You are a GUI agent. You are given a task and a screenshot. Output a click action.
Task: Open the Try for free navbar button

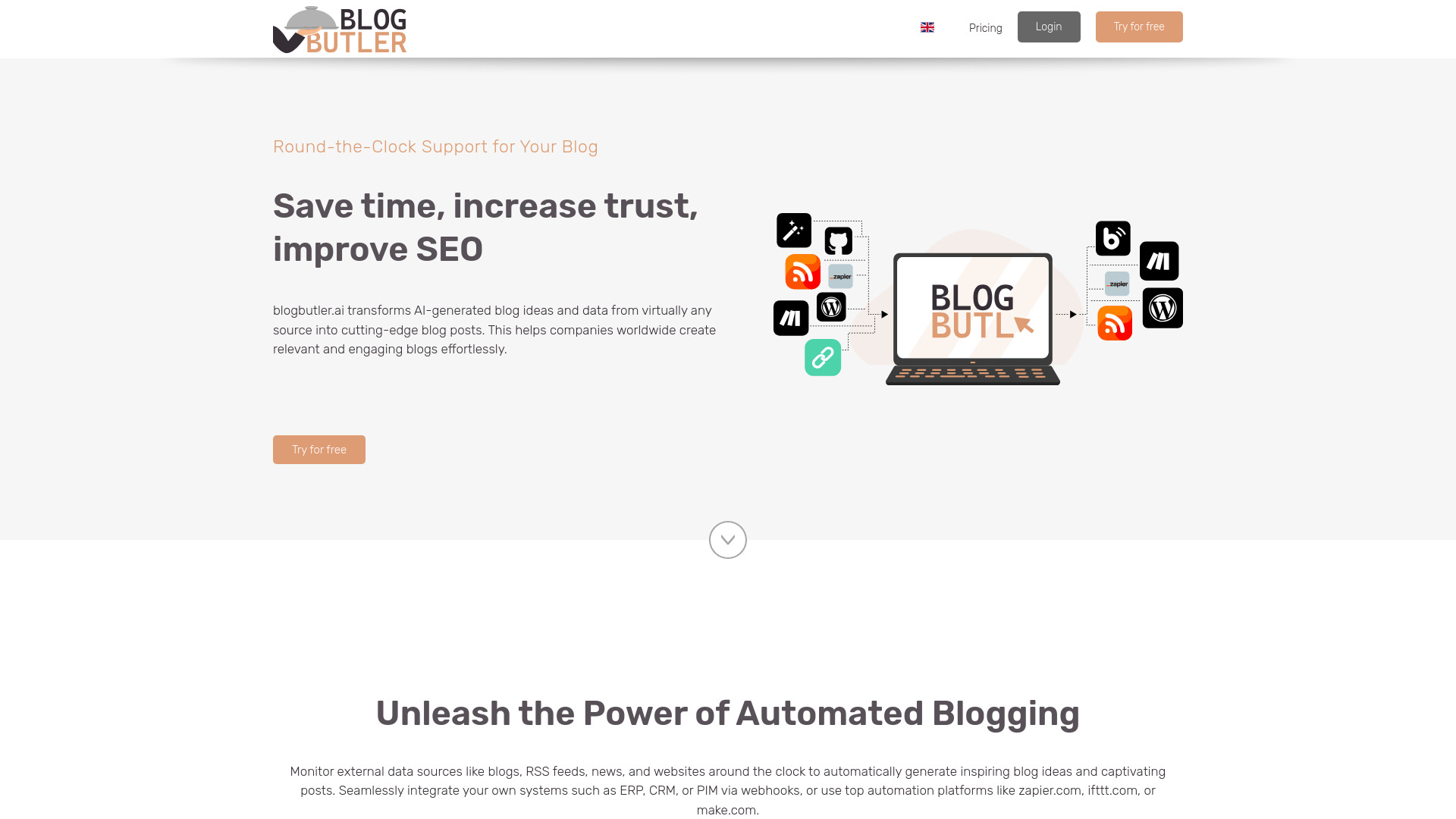pos(1139,26)
